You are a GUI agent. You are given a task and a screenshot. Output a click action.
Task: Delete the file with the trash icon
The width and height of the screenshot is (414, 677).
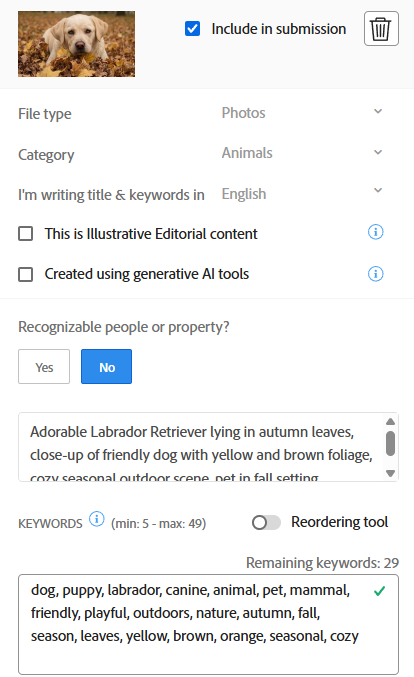(x=381, y=28)
